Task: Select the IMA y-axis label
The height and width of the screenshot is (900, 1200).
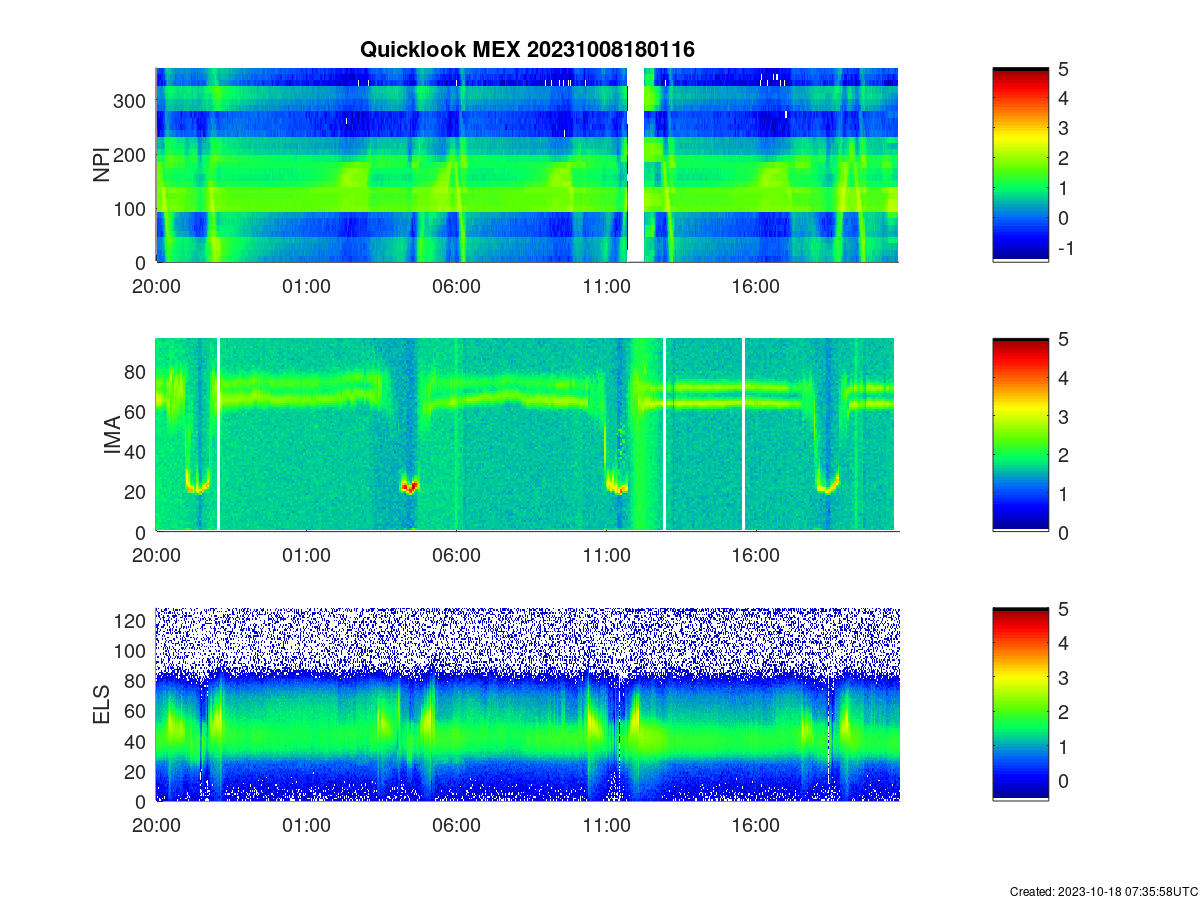Action: pyautogui.click(x=112, y=436)
